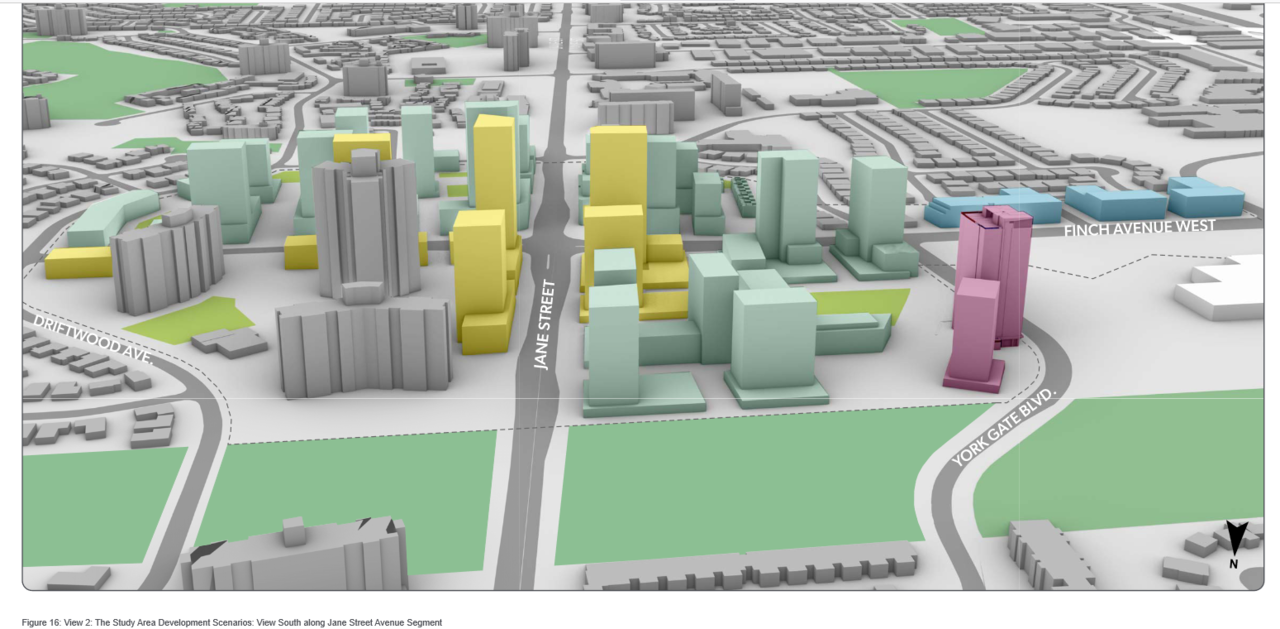Click the teal tower beside Jane Street foreground
The width and height of the screenshot is (1280, 629).
[613, 345]
